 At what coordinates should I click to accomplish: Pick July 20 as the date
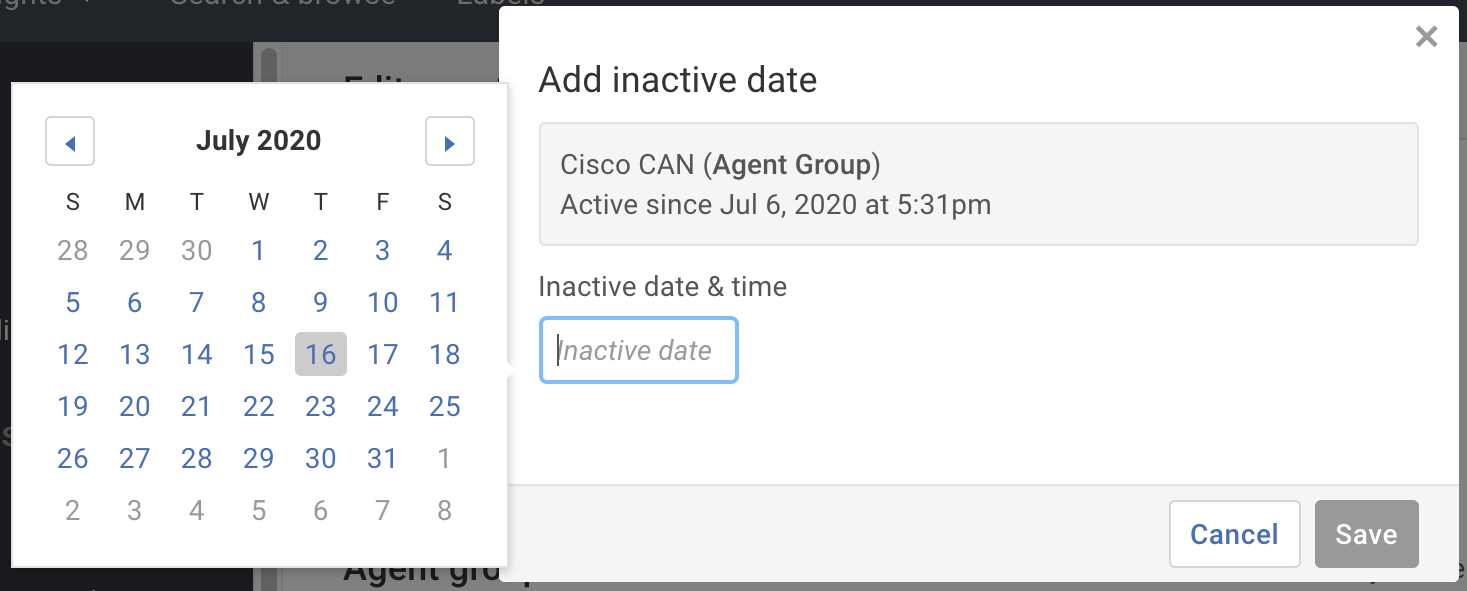point(134,406)
